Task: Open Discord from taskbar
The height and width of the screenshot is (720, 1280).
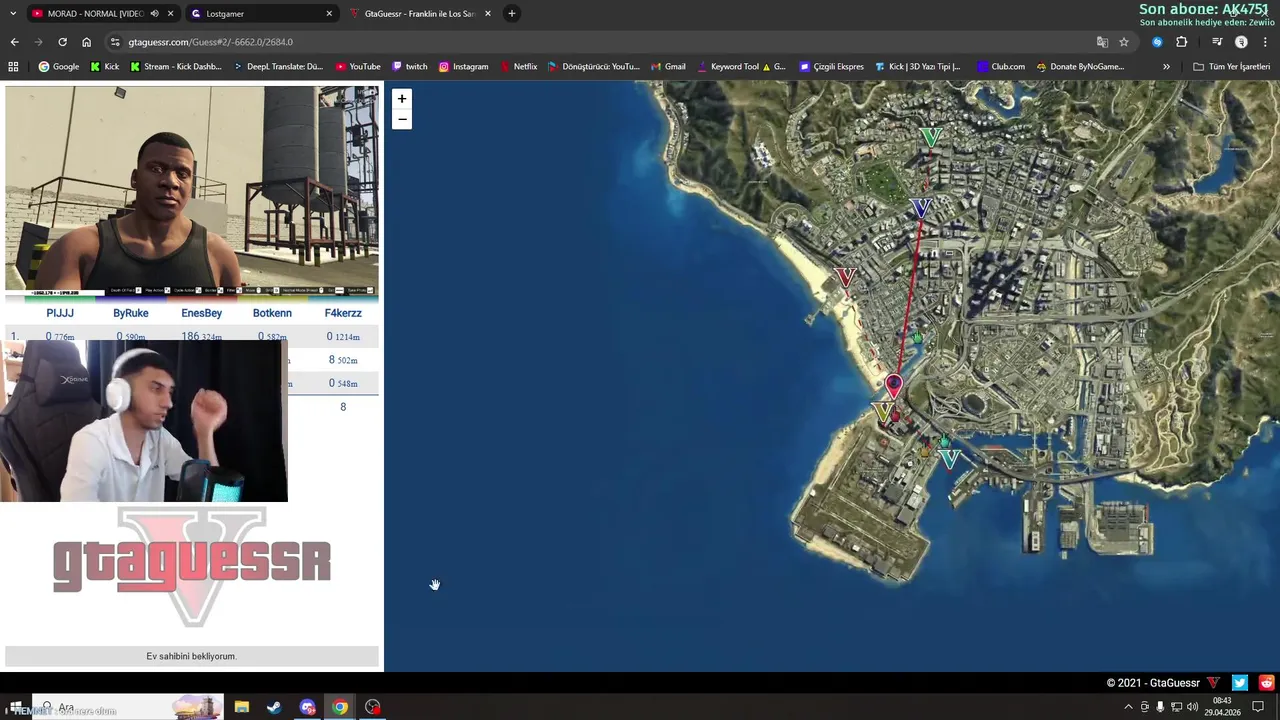Action: tap(307, 707)
